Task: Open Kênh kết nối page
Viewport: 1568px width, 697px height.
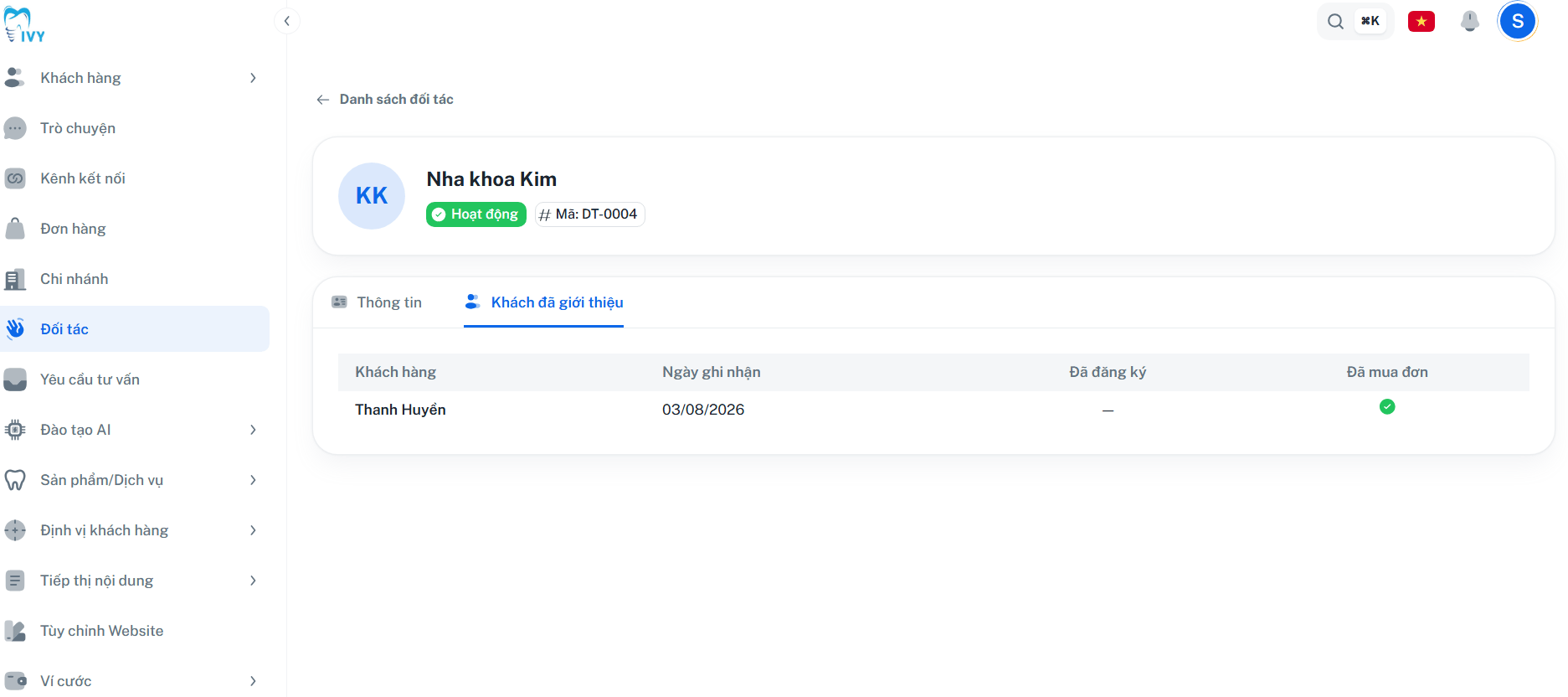Action: pos(135,178)
